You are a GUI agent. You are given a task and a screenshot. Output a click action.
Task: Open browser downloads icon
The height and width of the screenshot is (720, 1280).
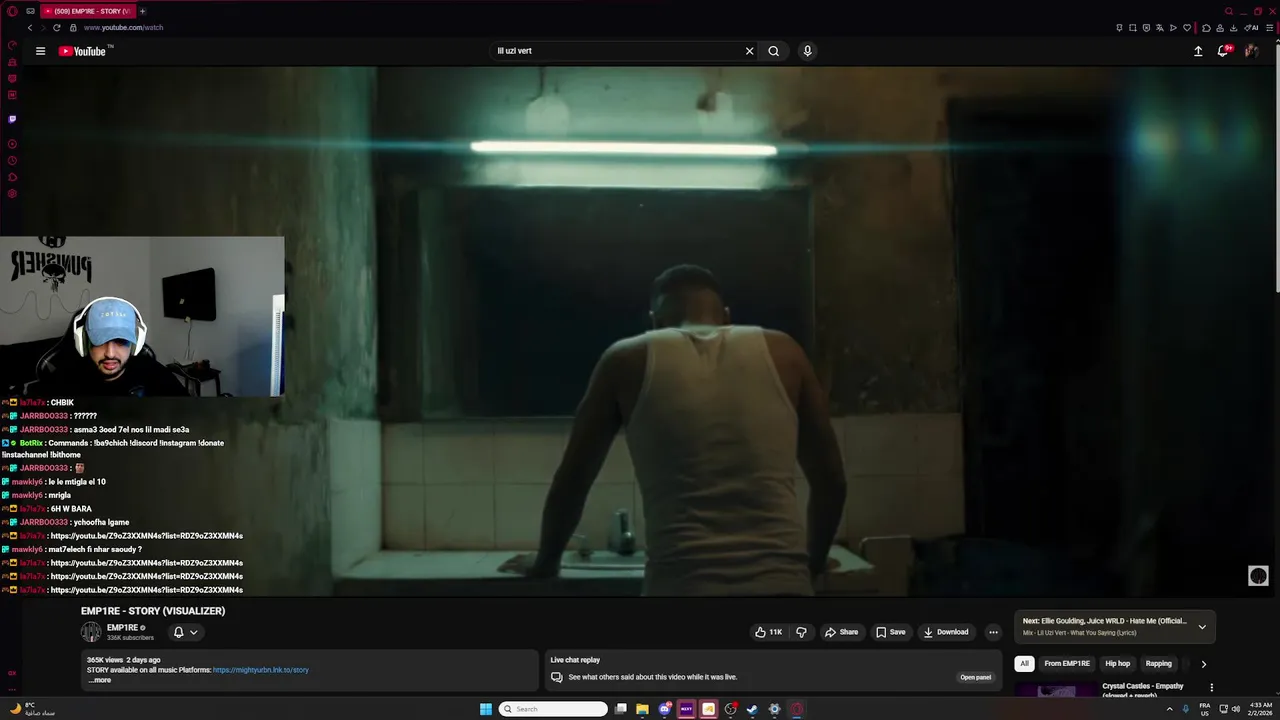(1233, 28)
